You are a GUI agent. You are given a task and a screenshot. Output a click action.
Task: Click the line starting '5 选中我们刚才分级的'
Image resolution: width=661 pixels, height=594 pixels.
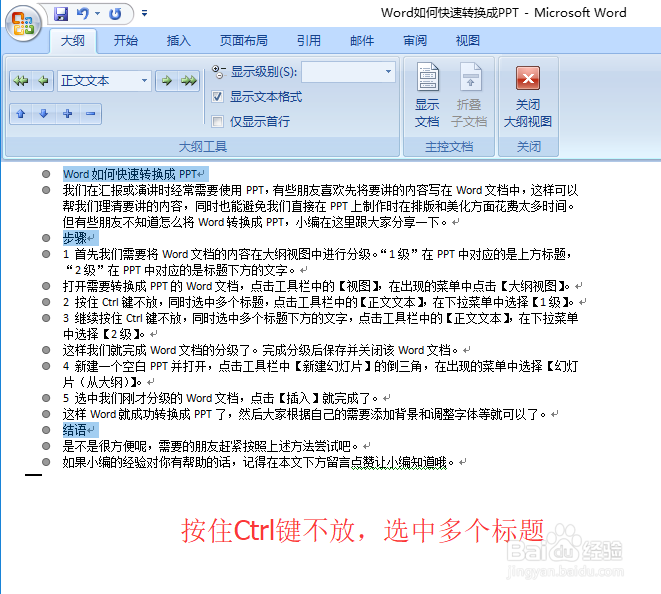[x=220, y=398]
